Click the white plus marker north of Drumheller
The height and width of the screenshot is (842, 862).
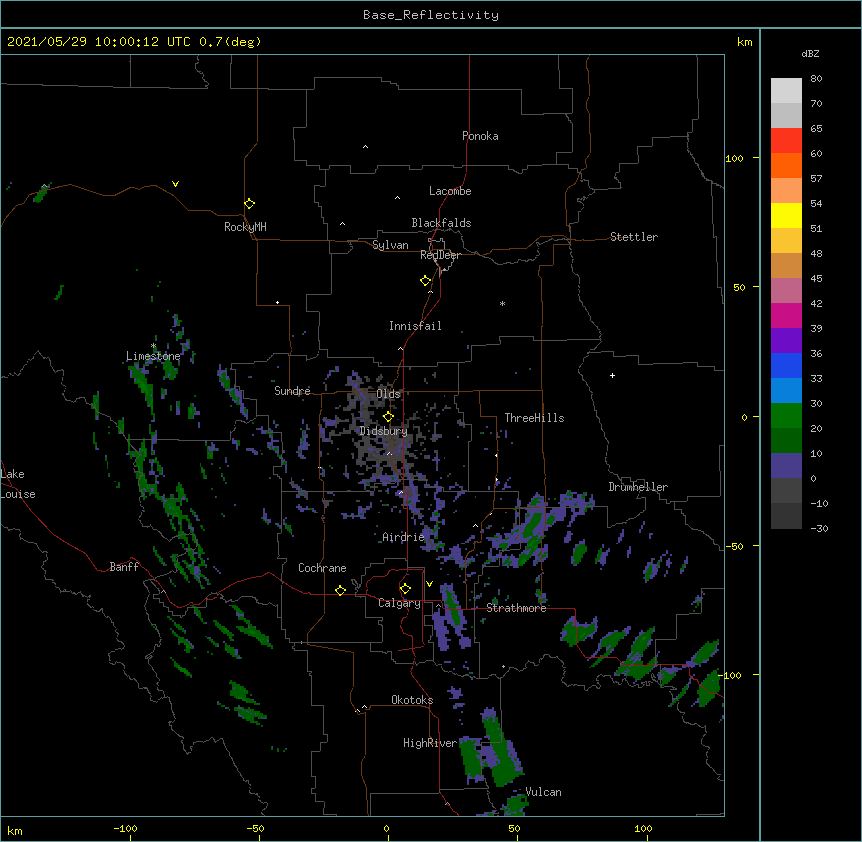[x=612, y=375]
